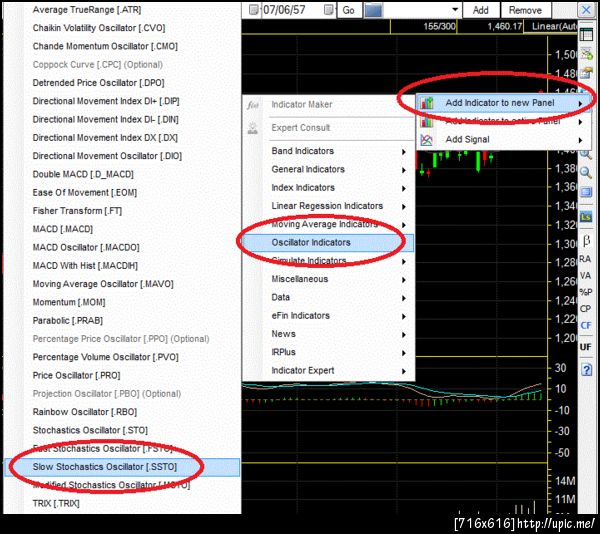The image size is (600, 534).
Task: Open News menu entry
Action: click(x=328, y=334)
